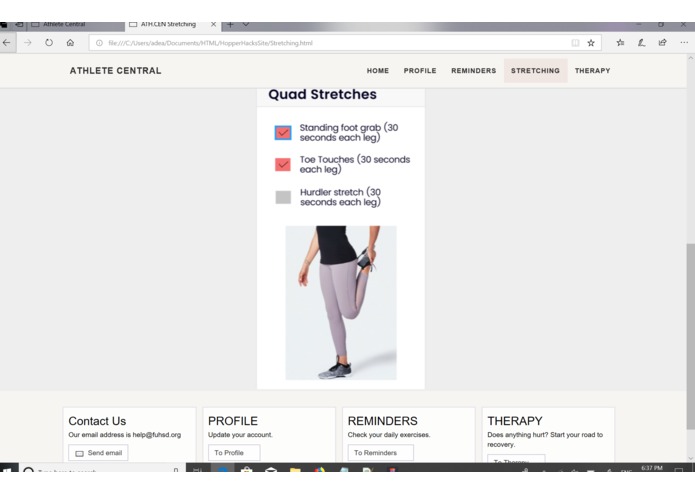This screenshot has height=494, width=695.
Task: Click the Send email button
Action: click(x=98, y=453)
